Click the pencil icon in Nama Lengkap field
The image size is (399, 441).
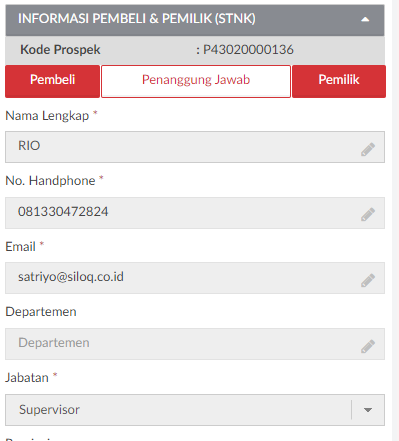(368, 149)
